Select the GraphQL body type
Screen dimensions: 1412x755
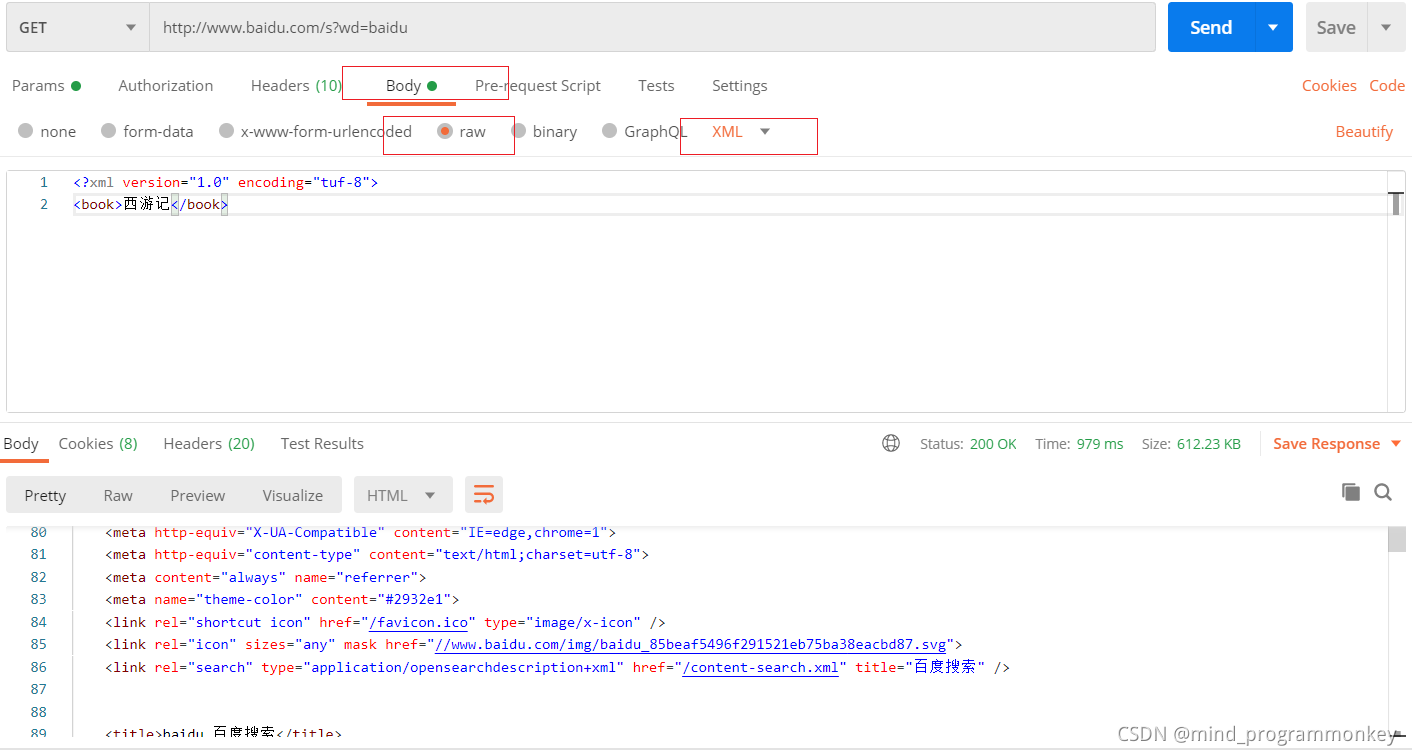pyautogui.click(x=644, y=131)
